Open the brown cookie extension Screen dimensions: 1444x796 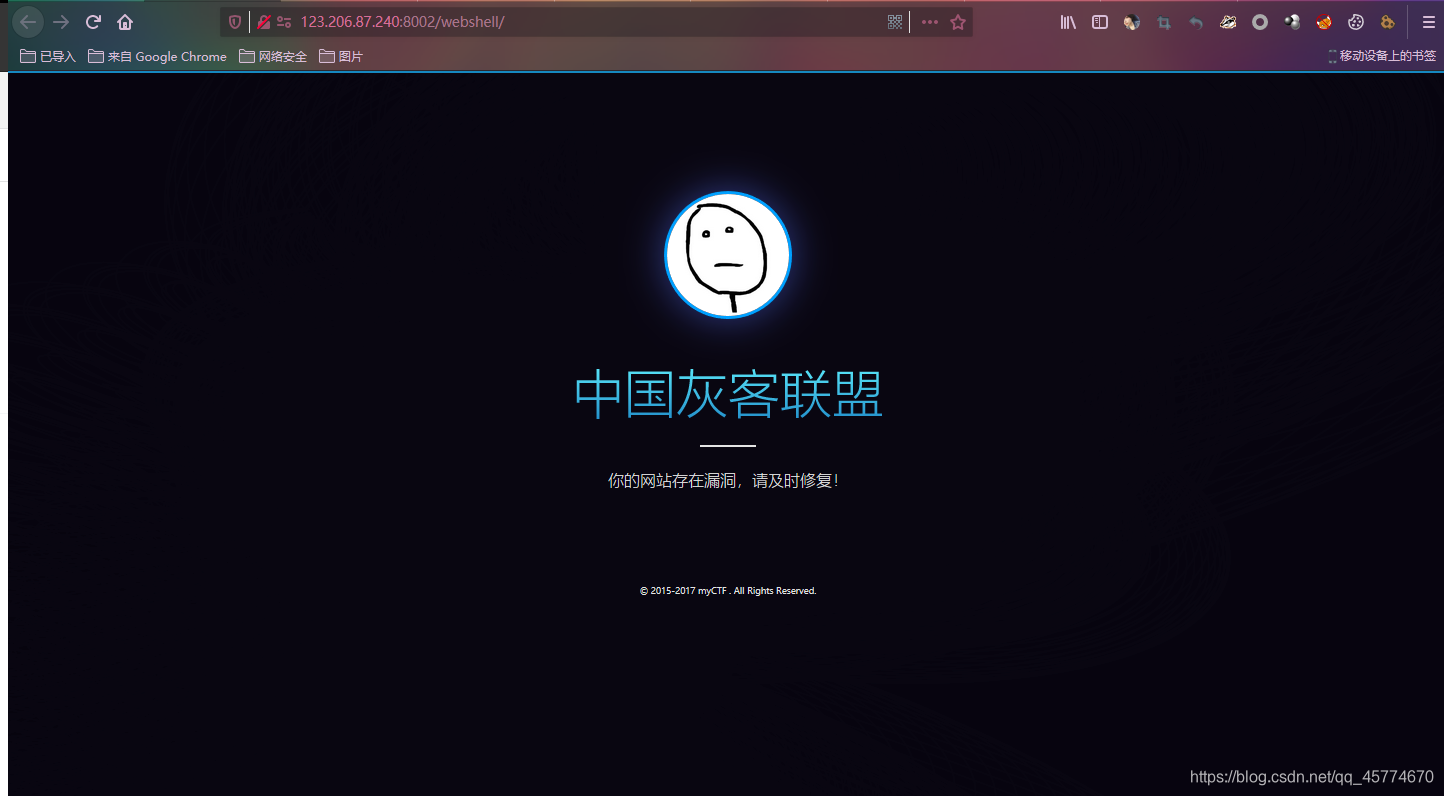coord(1388,22)
